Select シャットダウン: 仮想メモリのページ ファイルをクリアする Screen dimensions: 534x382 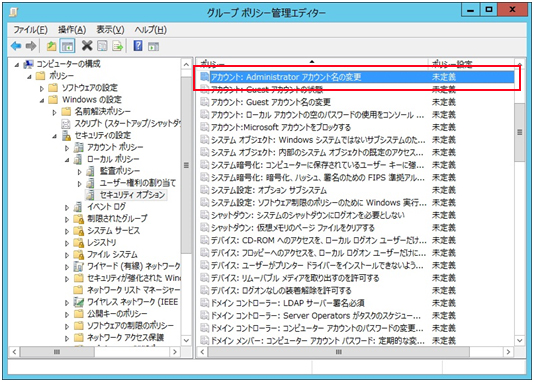click(293, 227)
